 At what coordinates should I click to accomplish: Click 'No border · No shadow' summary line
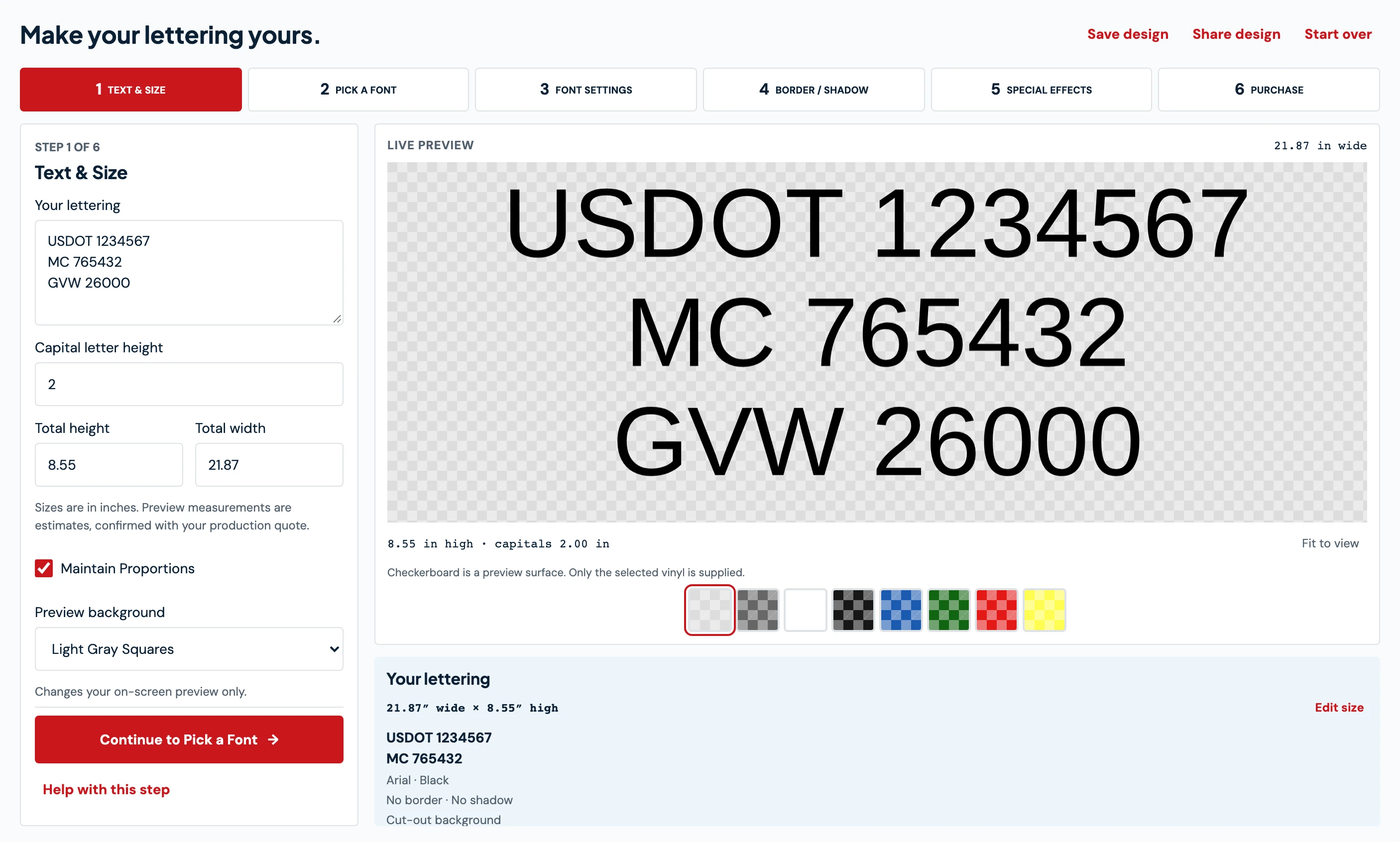pos(449,799)
